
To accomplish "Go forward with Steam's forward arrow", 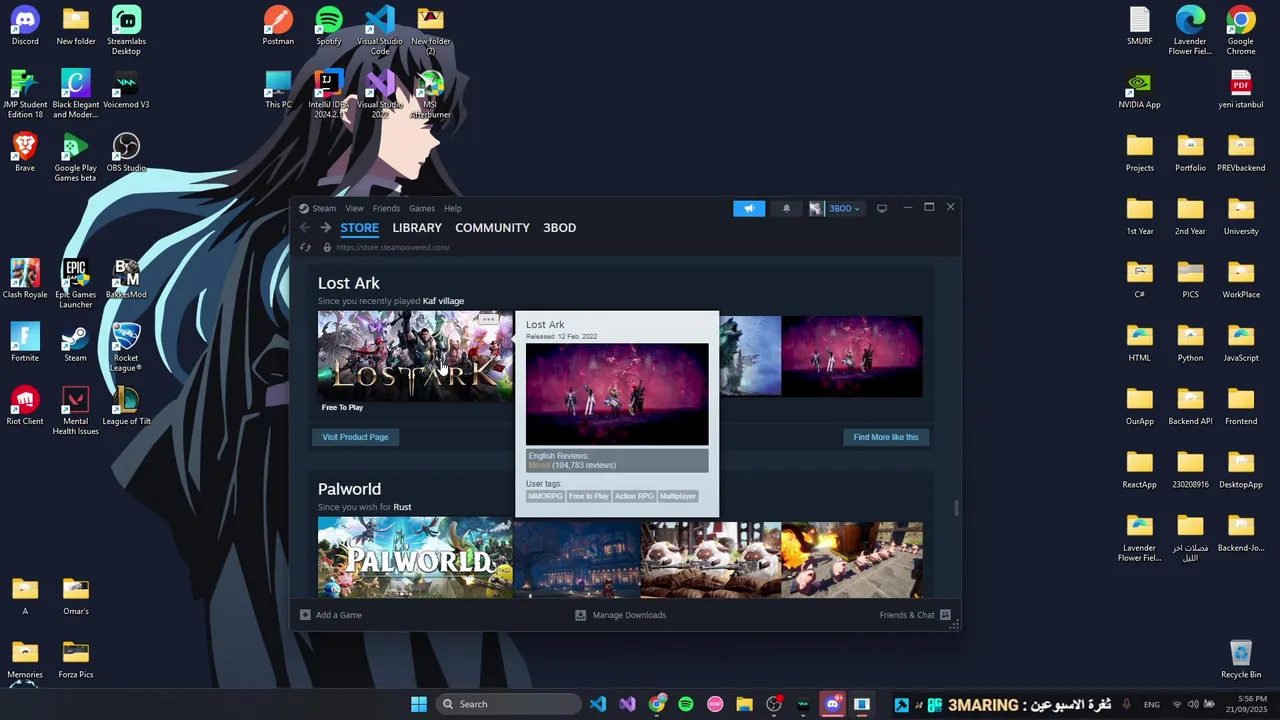I will 325,228.
